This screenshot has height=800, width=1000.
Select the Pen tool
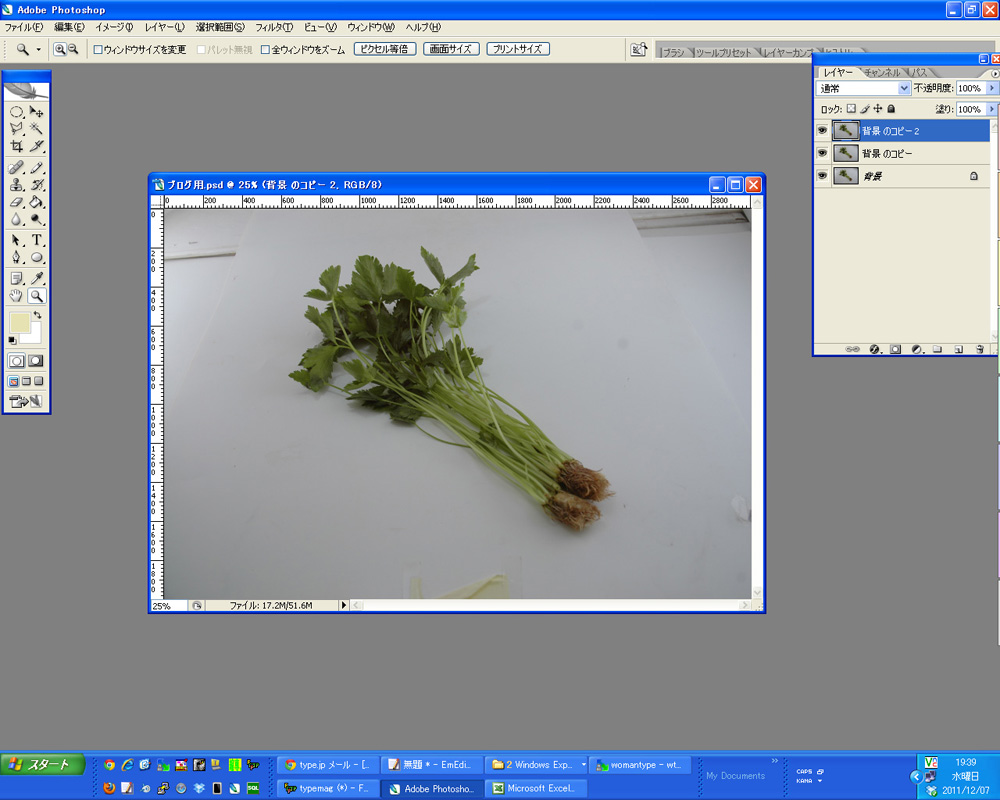(x=17, y=258)
